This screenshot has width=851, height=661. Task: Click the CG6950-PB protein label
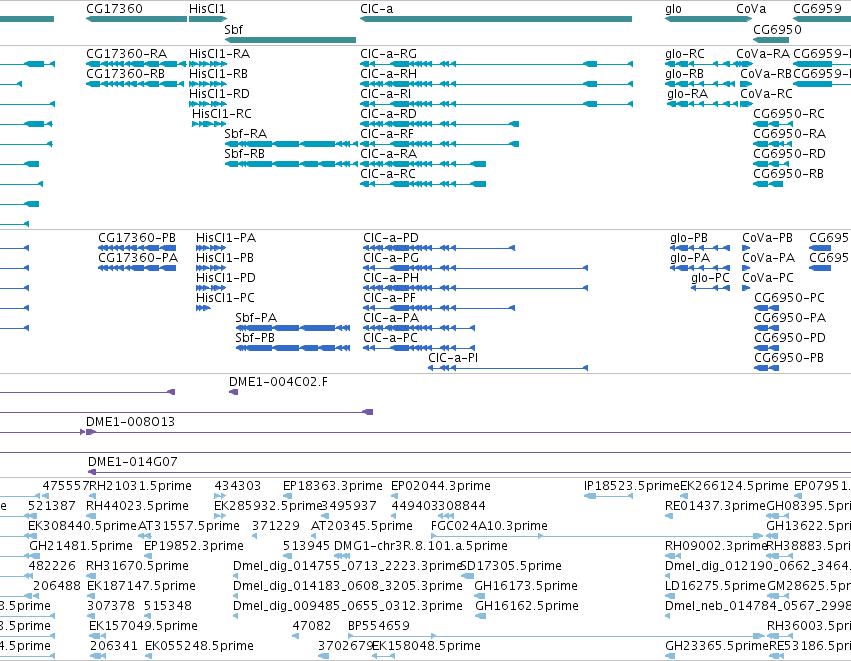coord(789,359)
